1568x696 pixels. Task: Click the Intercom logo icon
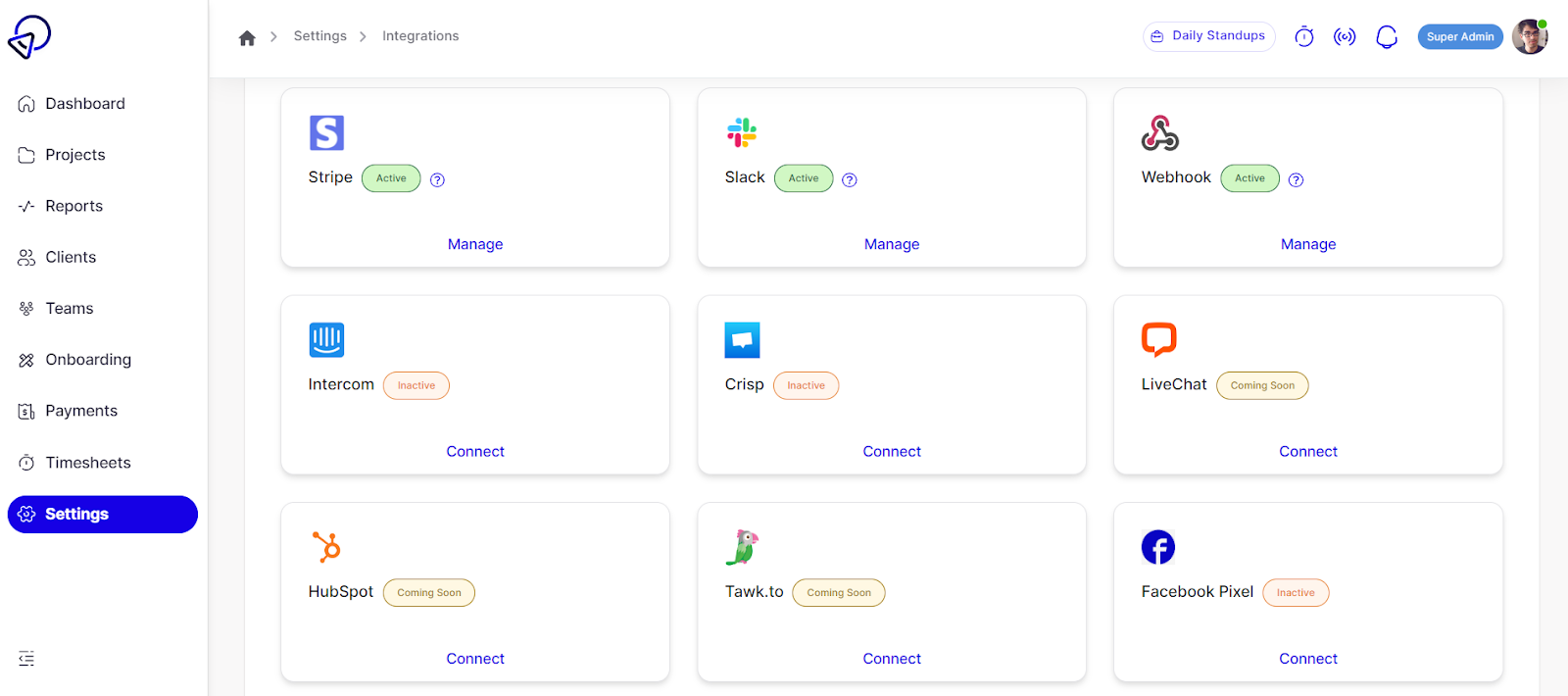(x=326, y=340)
